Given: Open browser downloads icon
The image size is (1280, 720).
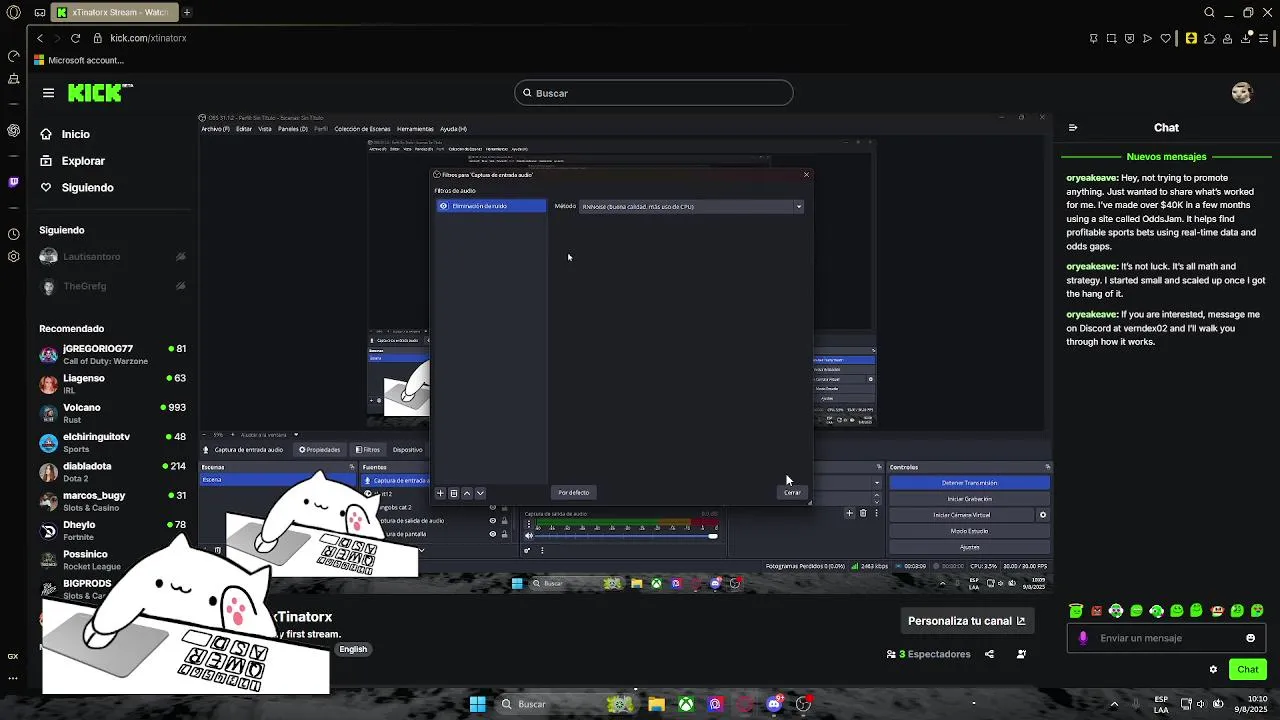Looking at the screenshot, I should click(x=1246, y=38).
